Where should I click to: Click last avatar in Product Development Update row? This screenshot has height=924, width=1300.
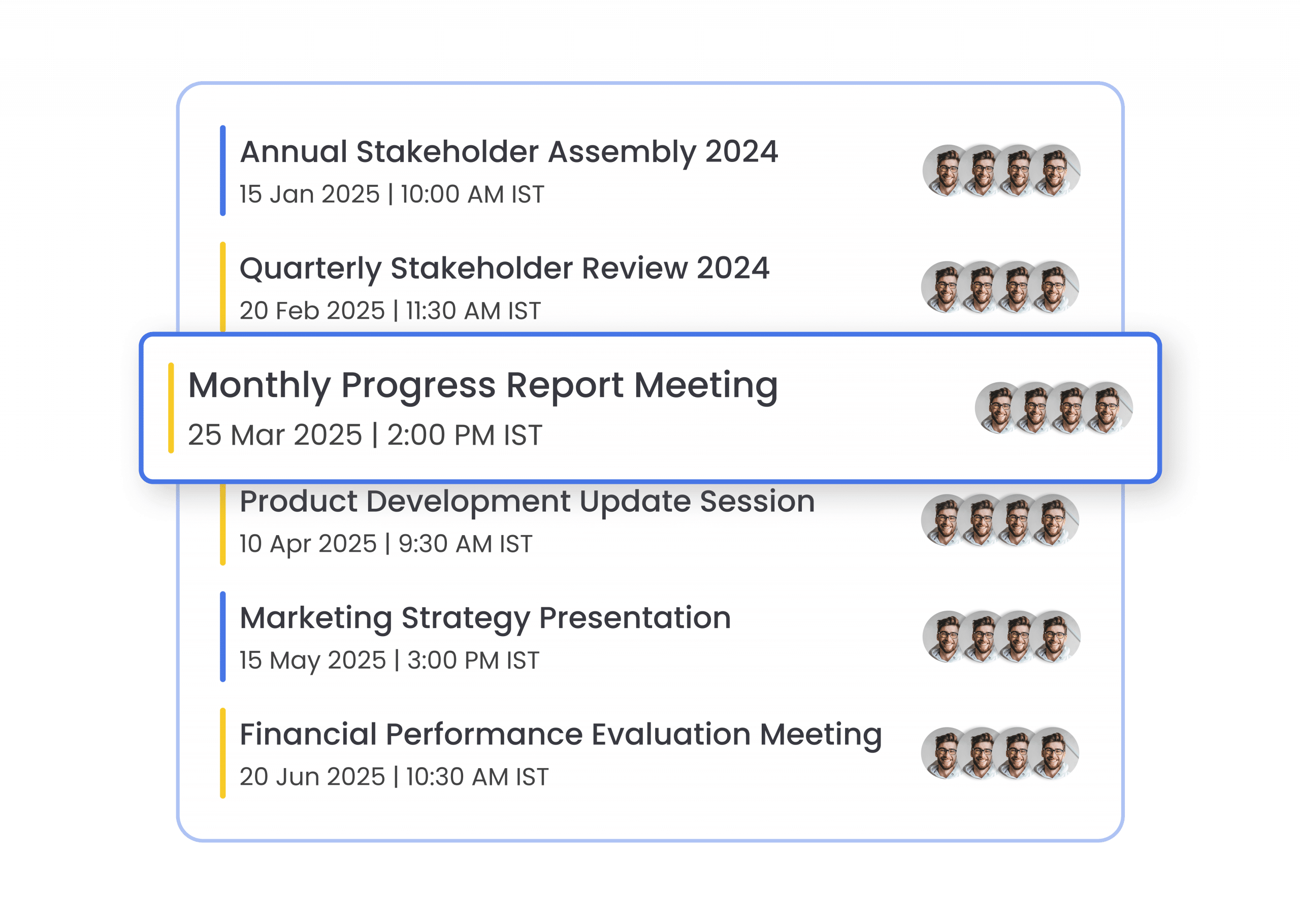(x=1053, y=520)
